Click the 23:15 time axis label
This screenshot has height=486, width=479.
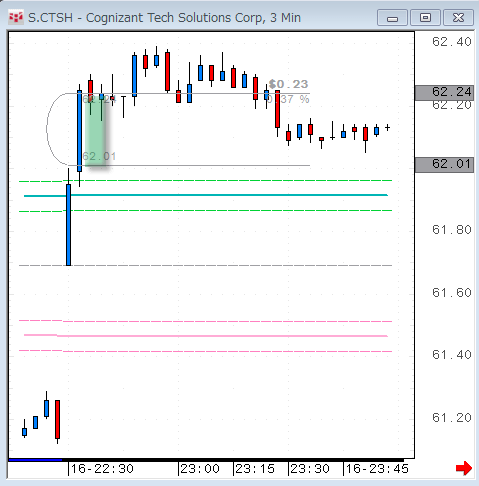[x=255, y=469]
